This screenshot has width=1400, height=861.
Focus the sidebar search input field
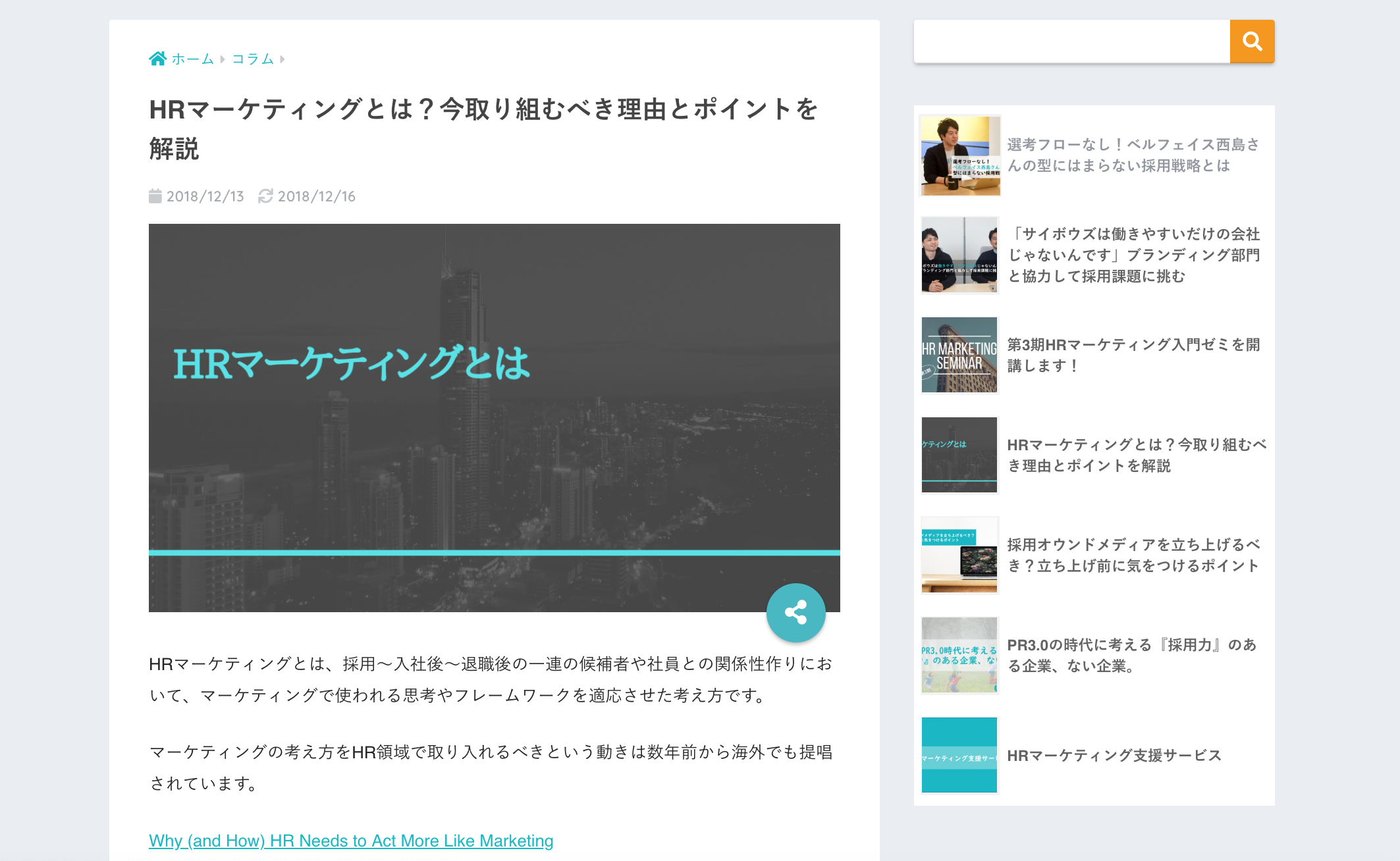[x=1071, y=41]
